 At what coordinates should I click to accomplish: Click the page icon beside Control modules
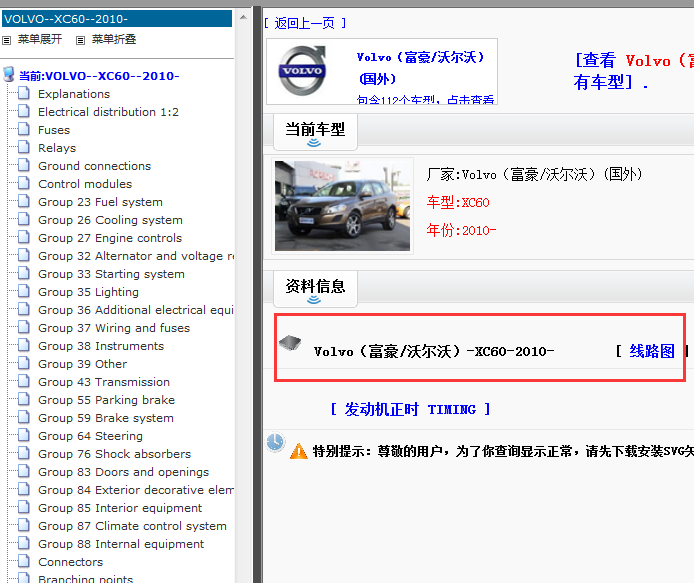24,183
